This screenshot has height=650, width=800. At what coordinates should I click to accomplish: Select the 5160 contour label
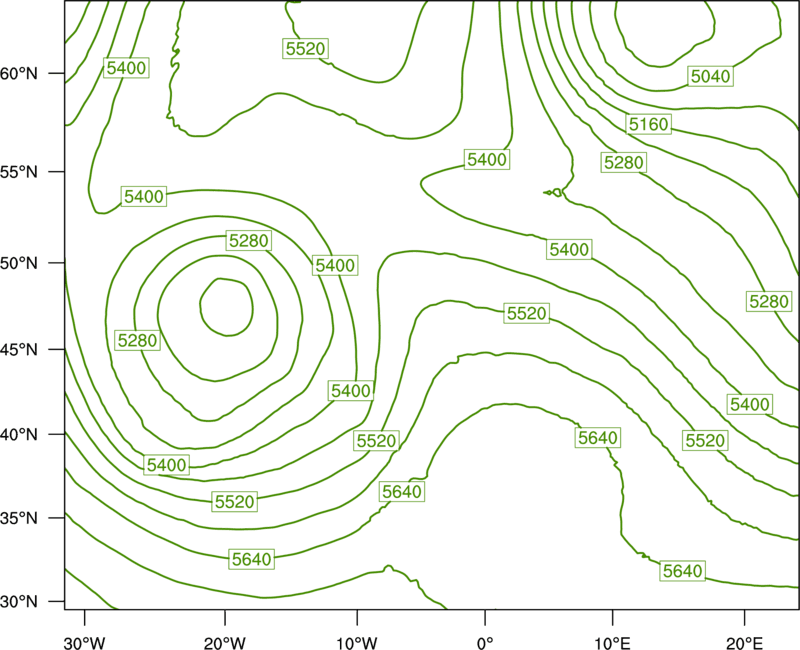[x=648, y=124]
